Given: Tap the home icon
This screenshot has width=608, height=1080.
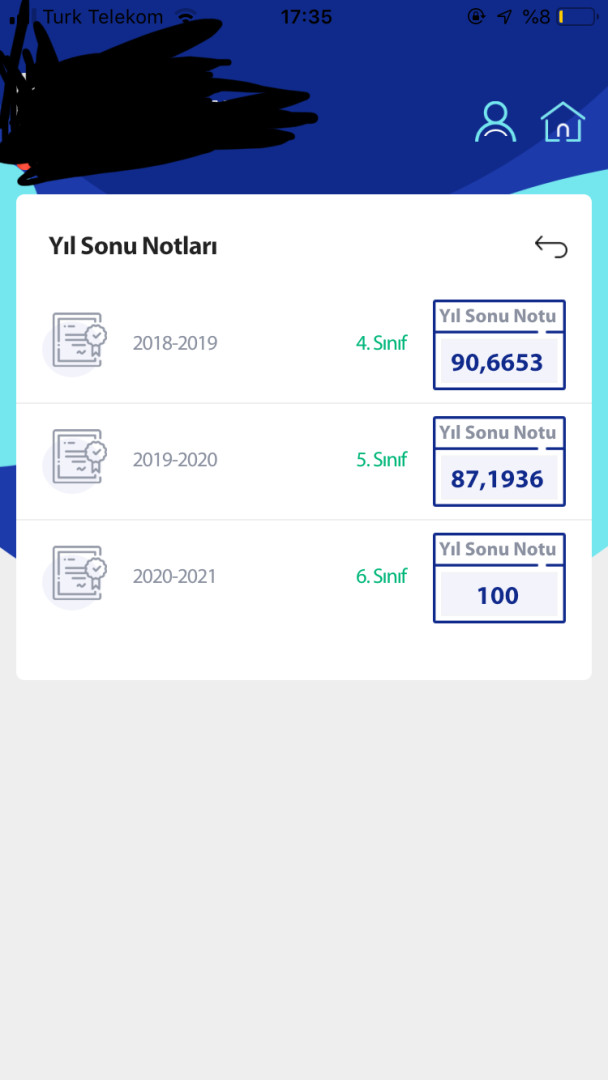Looking at the screenshot, I should [x=562, y=122].
